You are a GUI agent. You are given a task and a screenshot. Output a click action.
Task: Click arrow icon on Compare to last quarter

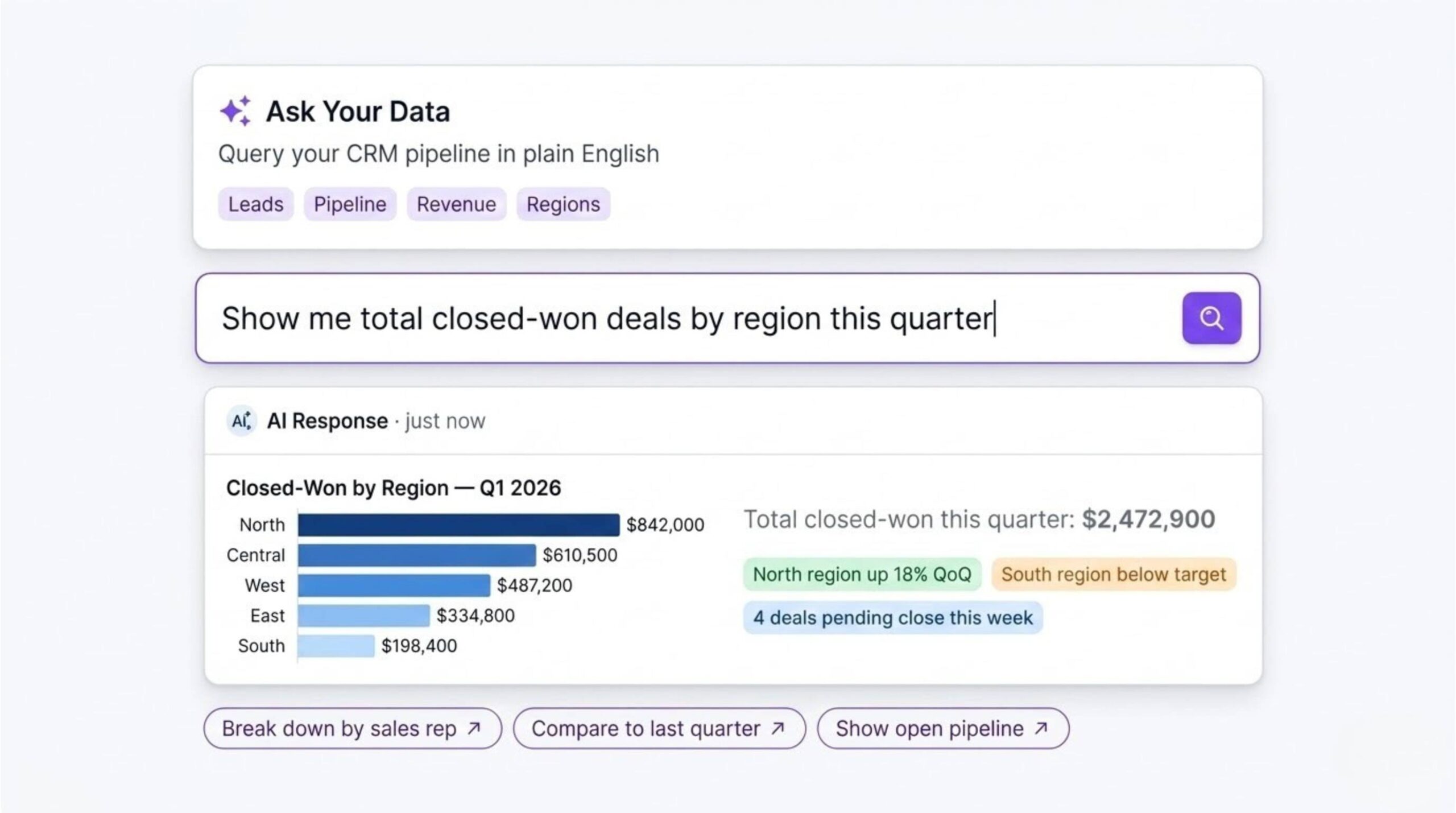[777, 728]
